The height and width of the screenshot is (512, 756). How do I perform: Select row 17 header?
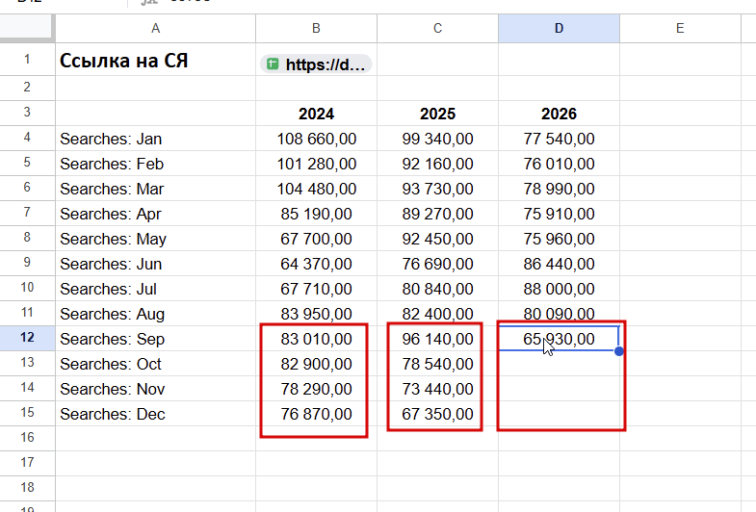tap(27, 463)
